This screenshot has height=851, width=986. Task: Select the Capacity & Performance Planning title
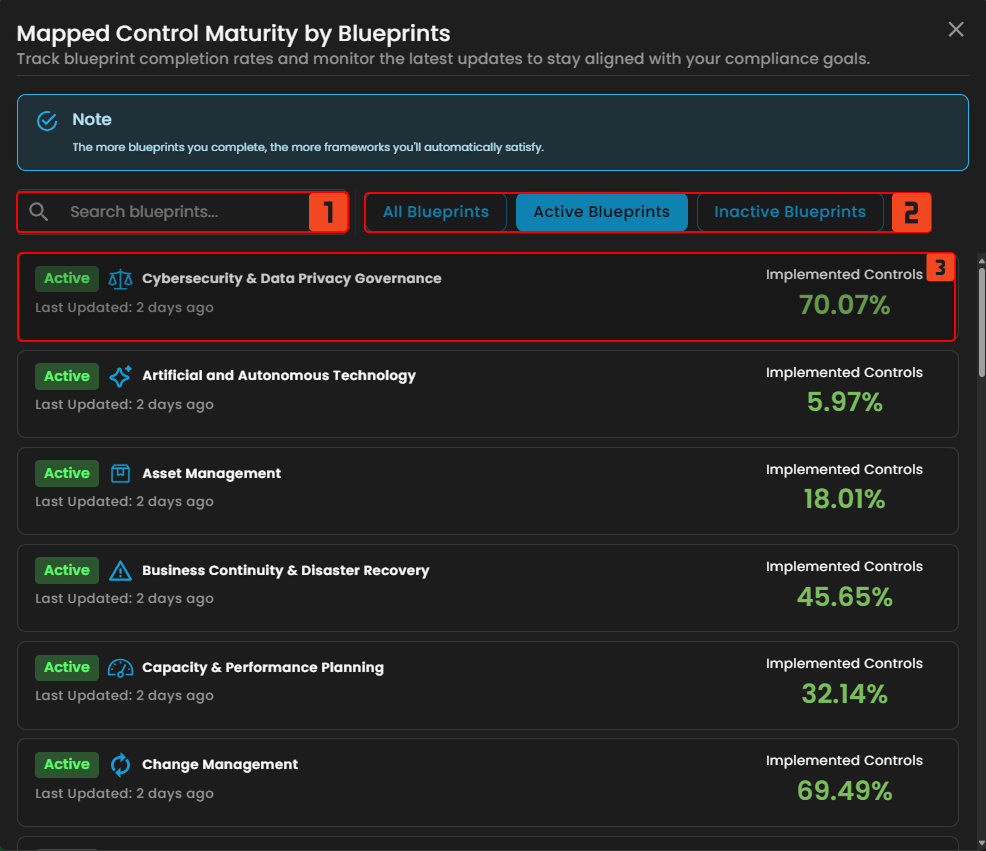[262, 667]
